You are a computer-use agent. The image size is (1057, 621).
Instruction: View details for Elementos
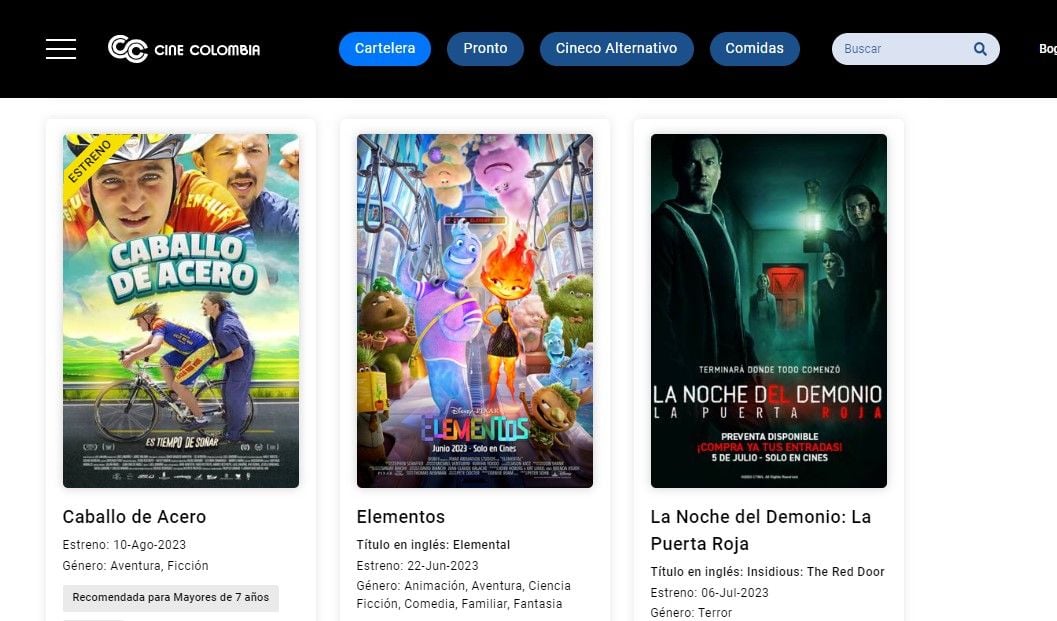tap(400, 517)
